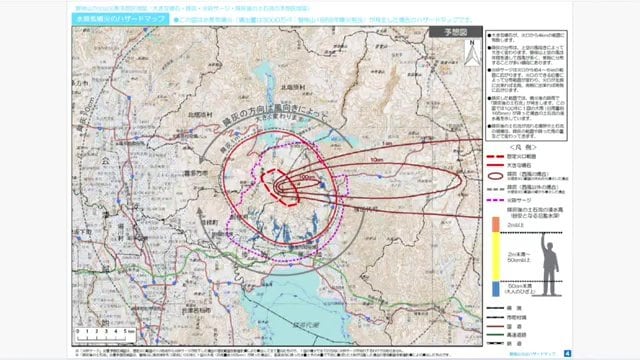Click the orange 2m-or-more depth swatch
The height and width of the screenshot is (360, 640).
(x=496, y=224)
